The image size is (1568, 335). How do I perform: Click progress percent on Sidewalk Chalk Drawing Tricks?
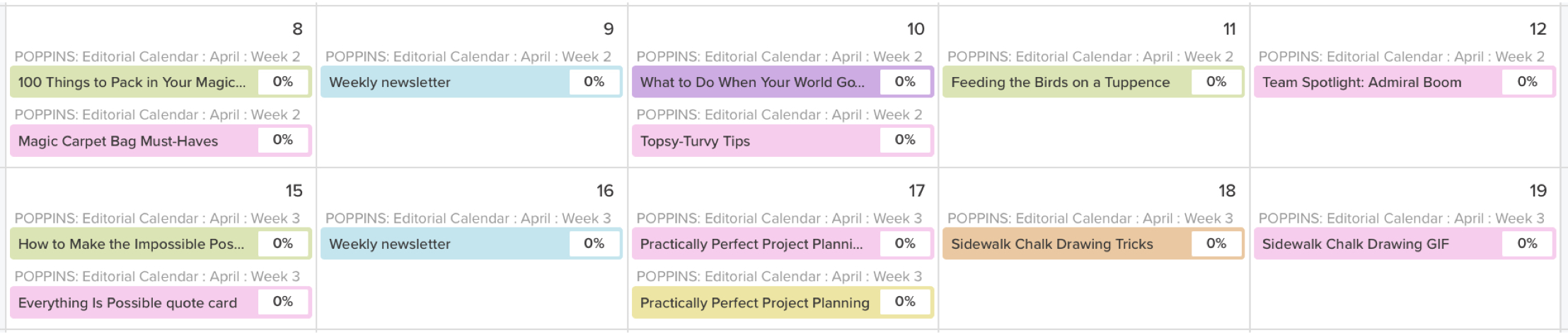(1216, 244)
